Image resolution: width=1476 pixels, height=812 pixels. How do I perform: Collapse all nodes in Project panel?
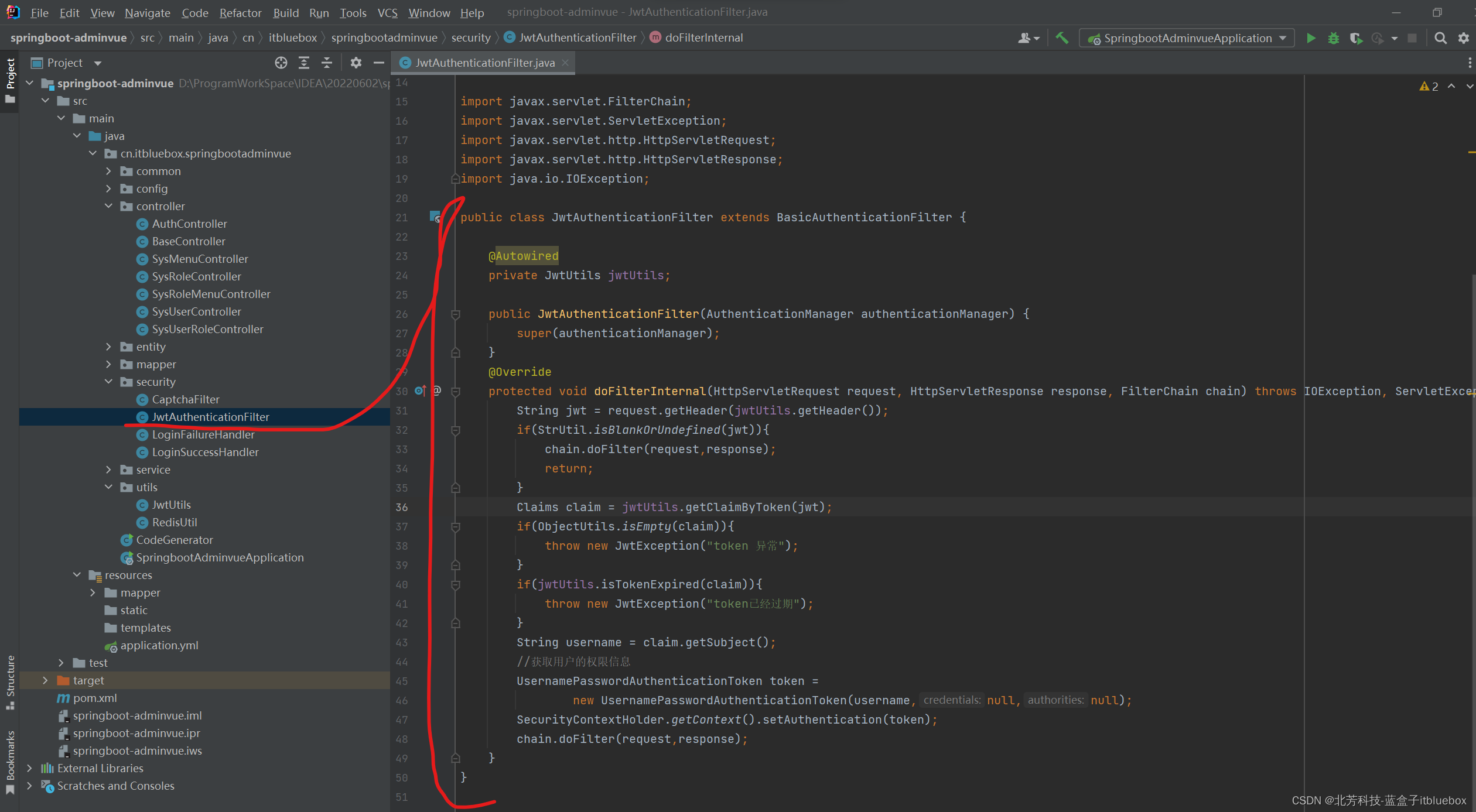pyautogui.click(x=327, y=63)
